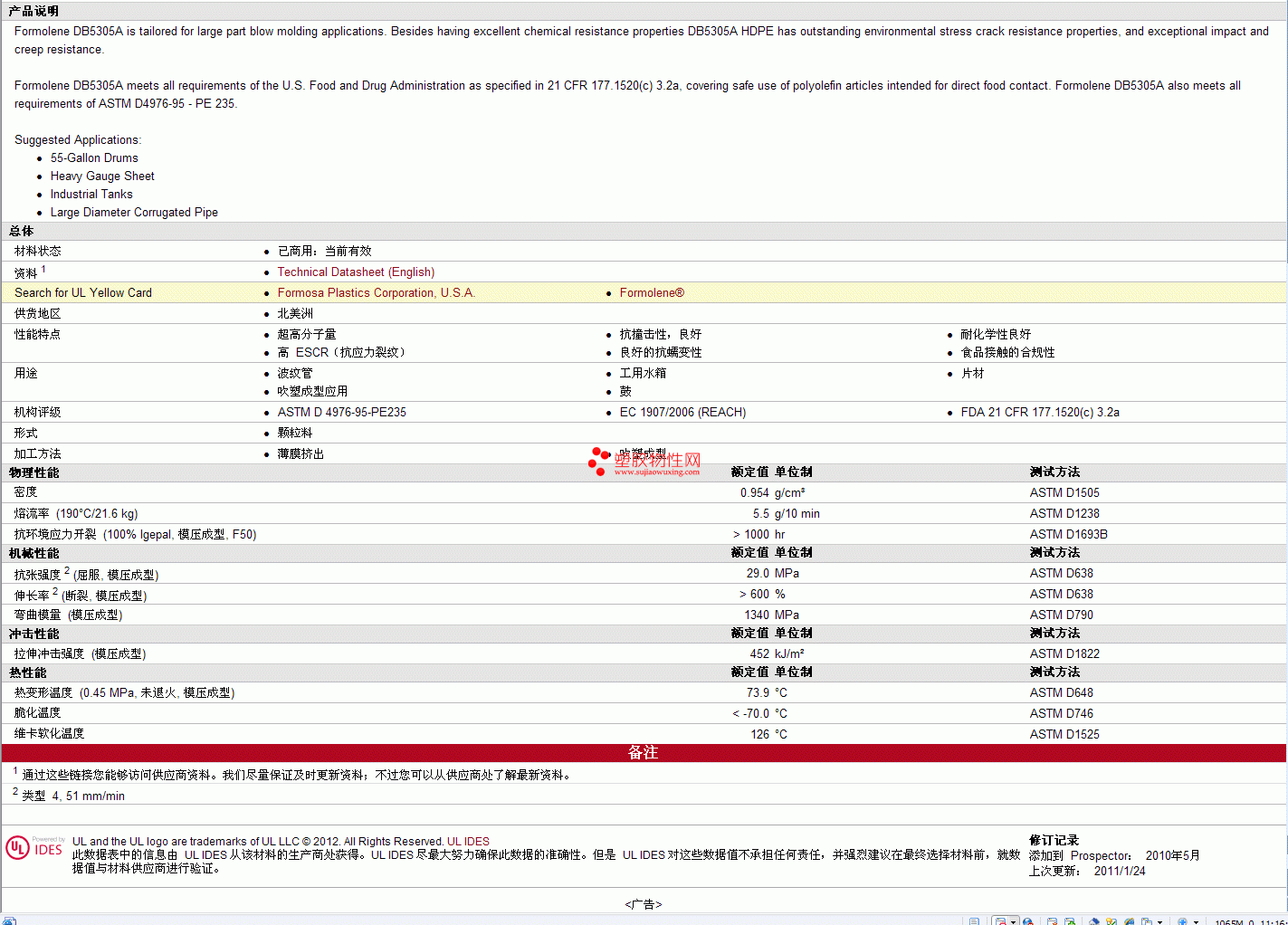Click 'ASTM D 4976-95-PE235' rating
This screenshot has width=1288, height=925.
[x=342, y=413]
